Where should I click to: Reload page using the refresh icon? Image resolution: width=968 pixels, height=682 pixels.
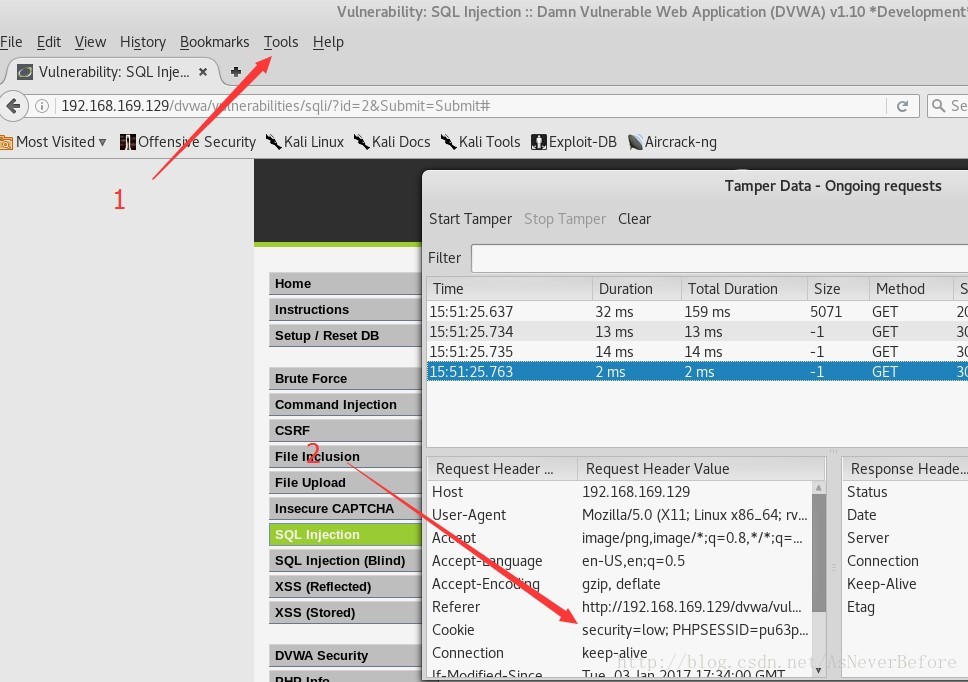click(902, 106)
